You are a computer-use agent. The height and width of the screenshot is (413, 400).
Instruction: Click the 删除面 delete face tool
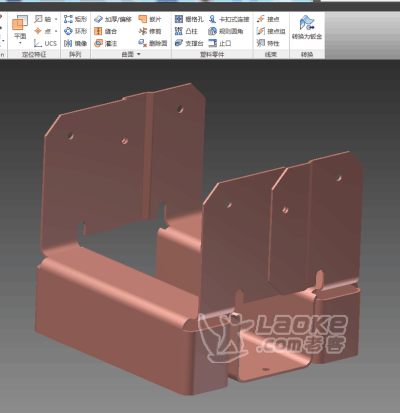click(153, 43)
